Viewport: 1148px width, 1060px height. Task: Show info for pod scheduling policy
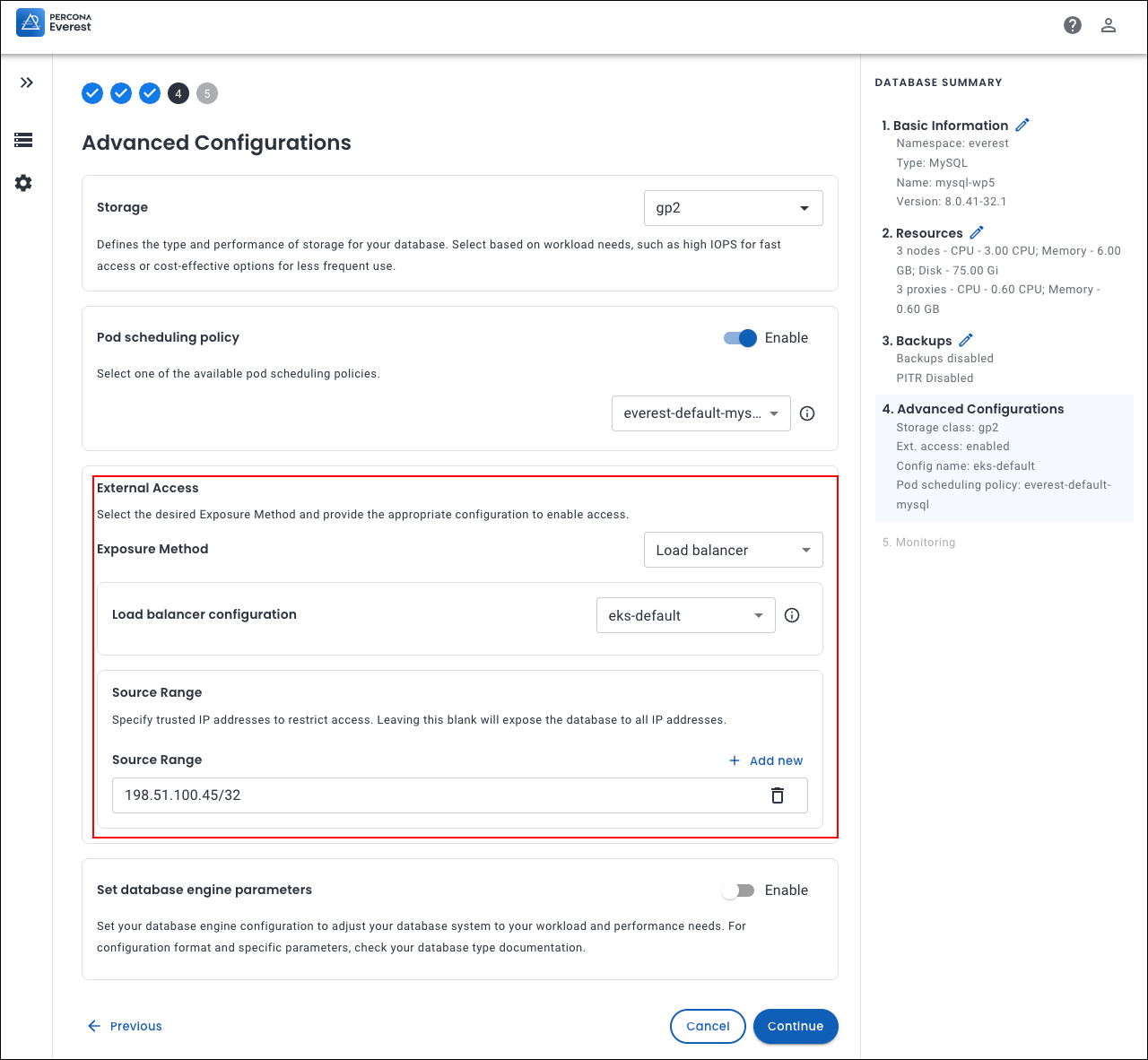click(807, 413)
